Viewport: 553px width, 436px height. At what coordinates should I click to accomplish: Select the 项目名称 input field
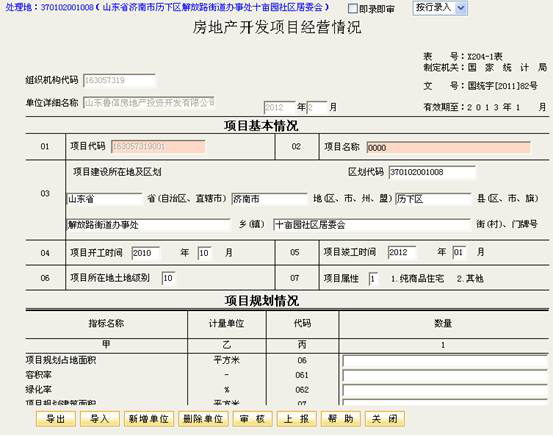click(448, 147)
